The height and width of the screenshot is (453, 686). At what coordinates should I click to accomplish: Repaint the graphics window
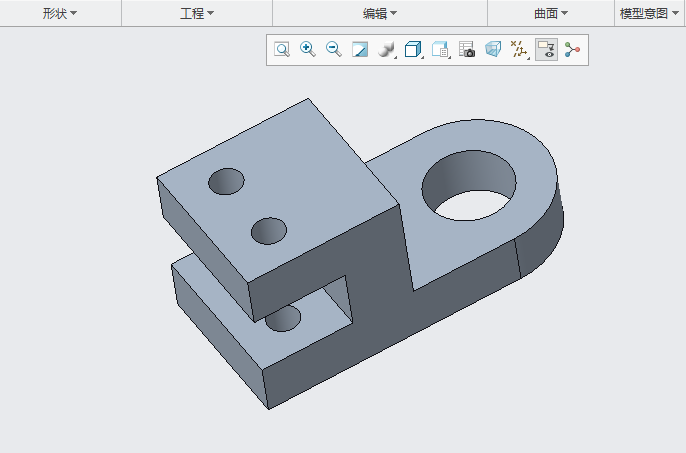click(x=360, y=50)
